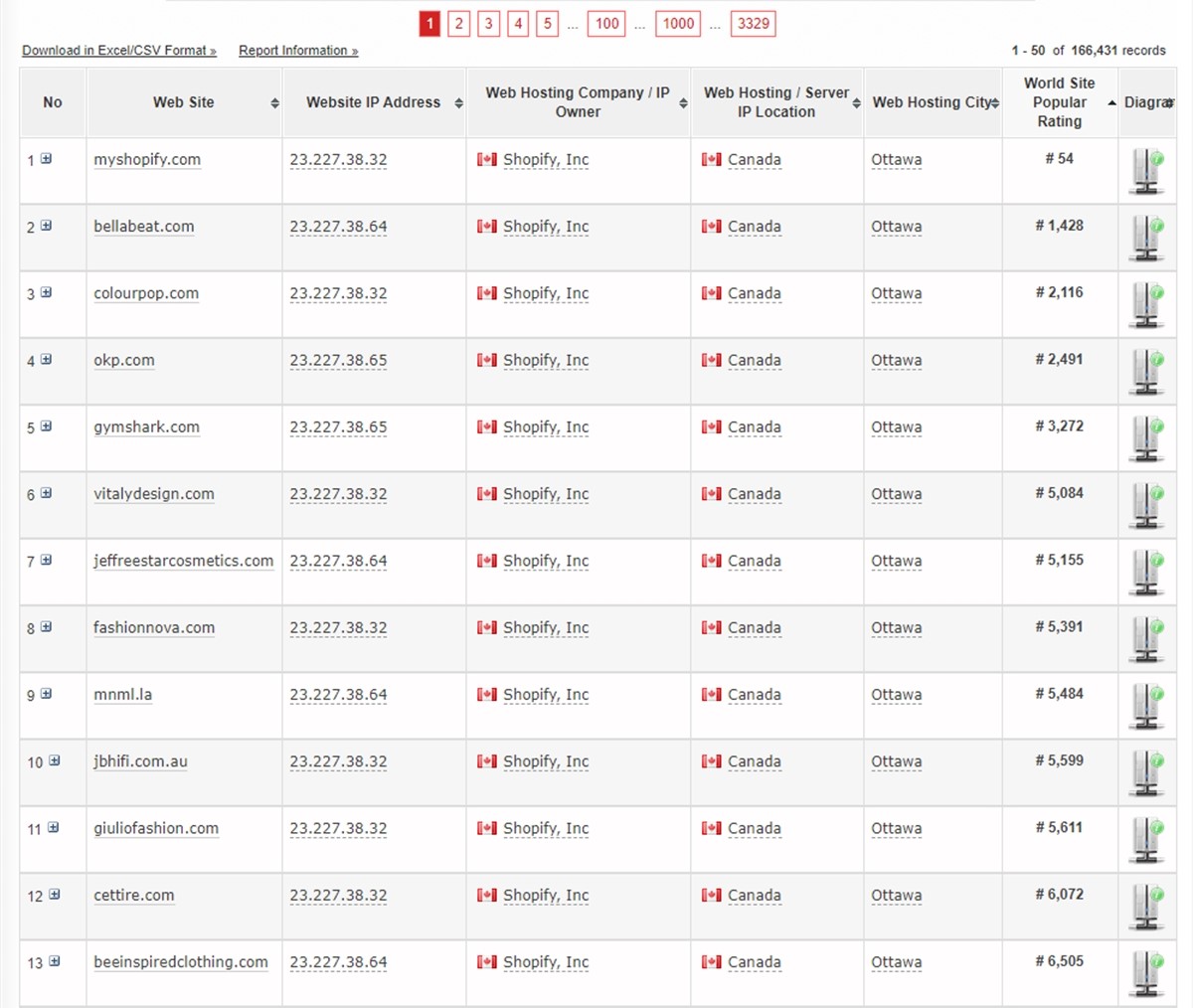
Task: Click the No column header
Action: (53, 102)
